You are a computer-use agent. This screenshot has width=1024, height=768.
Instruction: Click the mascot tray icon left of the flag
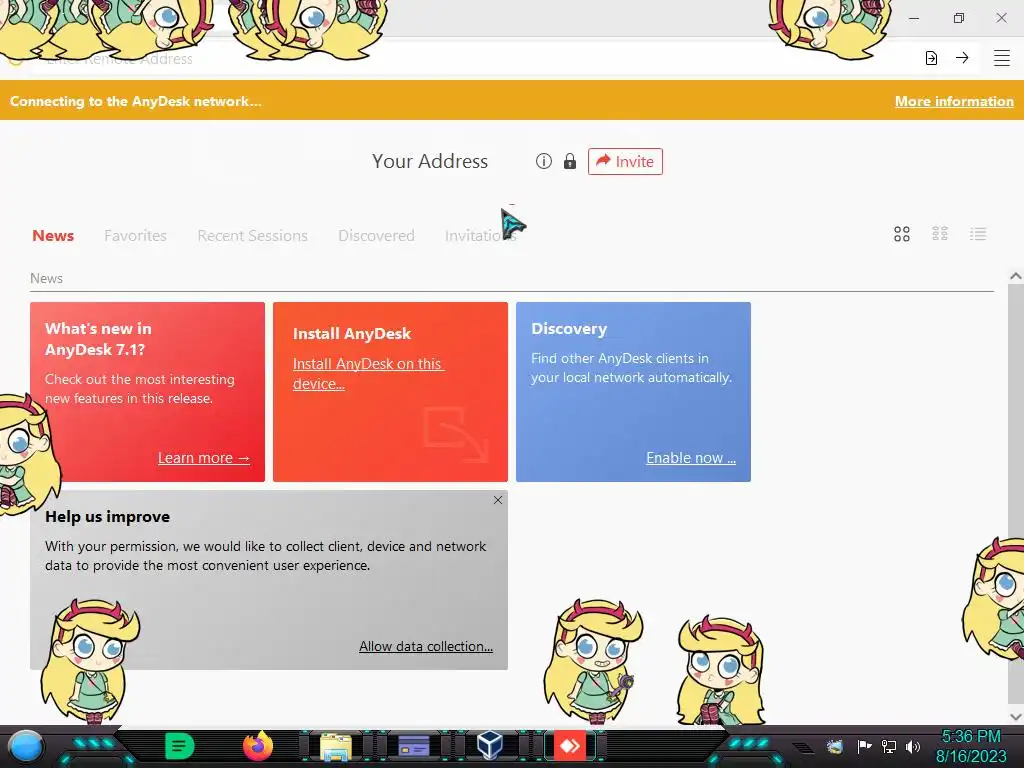pyautogui.click(x=835, y=746)
